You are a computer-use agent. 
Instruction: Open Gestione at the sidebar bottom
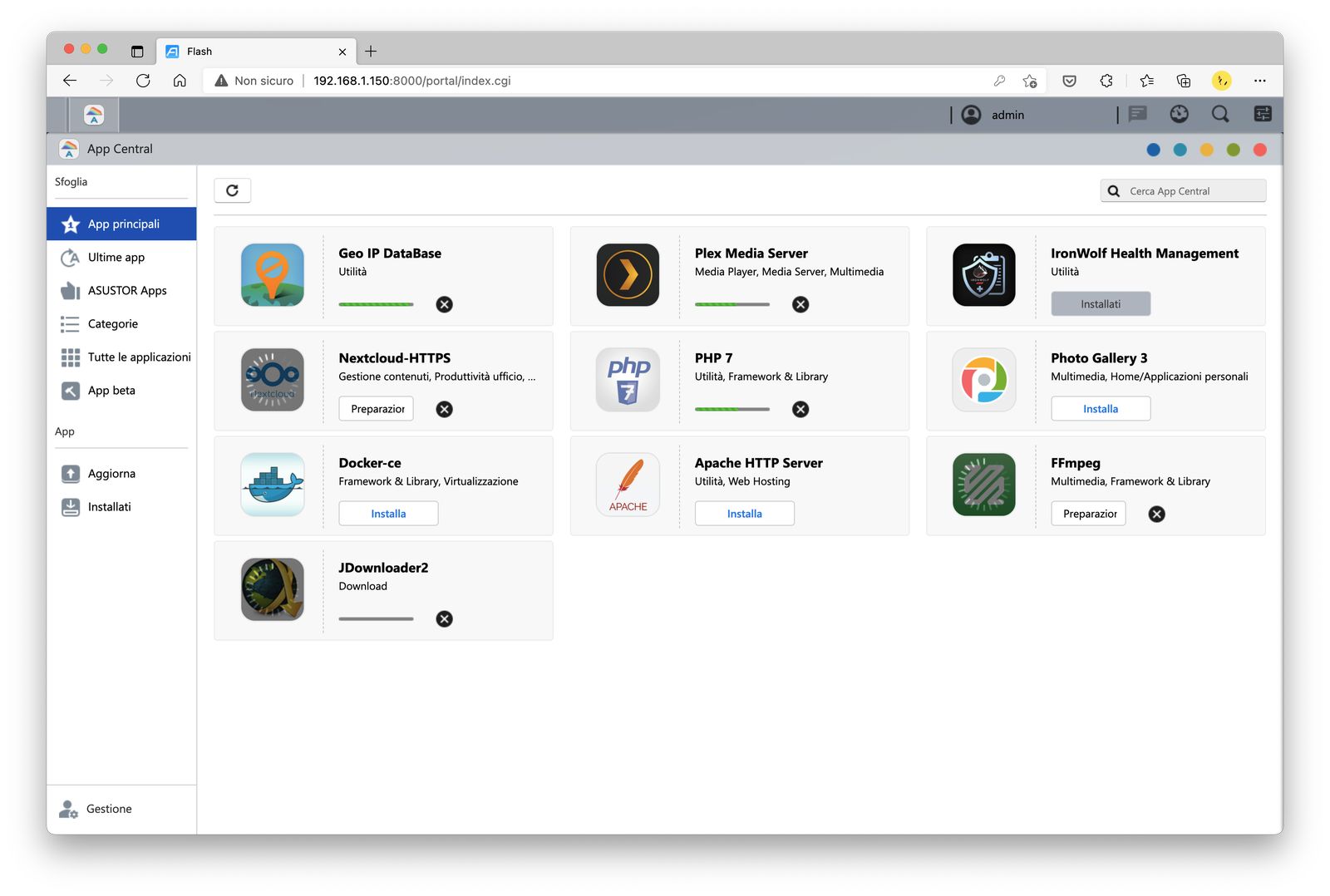[x=121, y=809]
